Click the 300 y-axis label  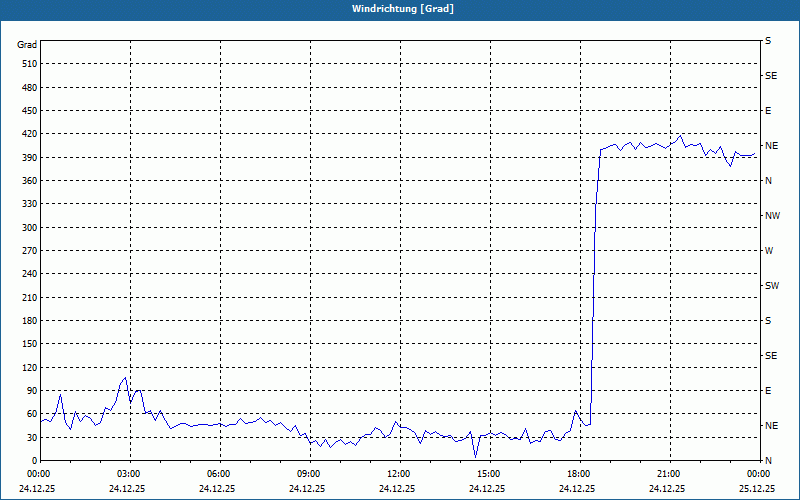click(30, 228)
